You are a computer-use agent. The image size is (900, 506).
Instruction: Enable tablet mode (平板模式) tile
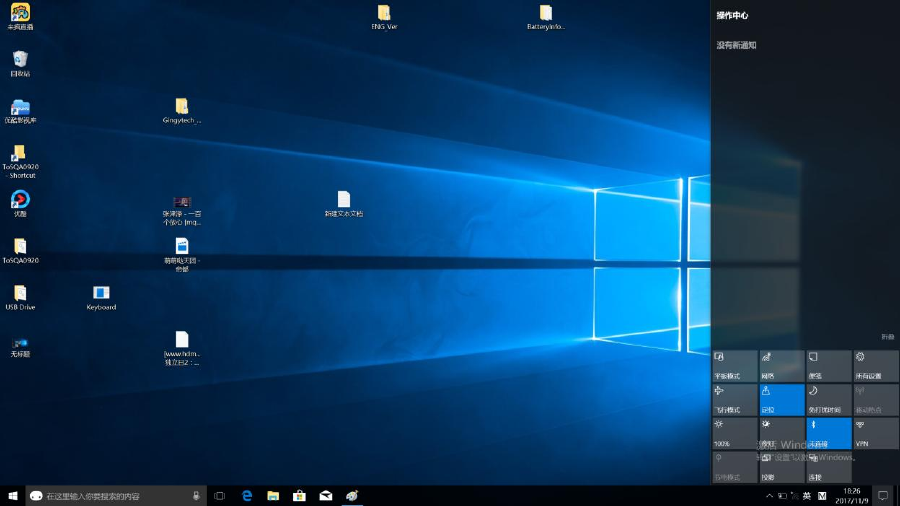click(734, 365)
